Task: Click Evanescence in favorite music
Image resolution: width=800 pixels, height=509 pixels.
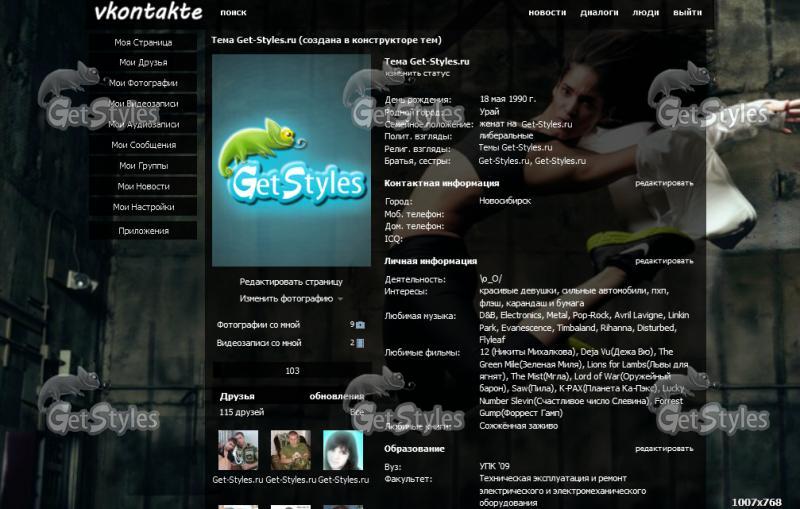Action: click(x=527, y=328)
